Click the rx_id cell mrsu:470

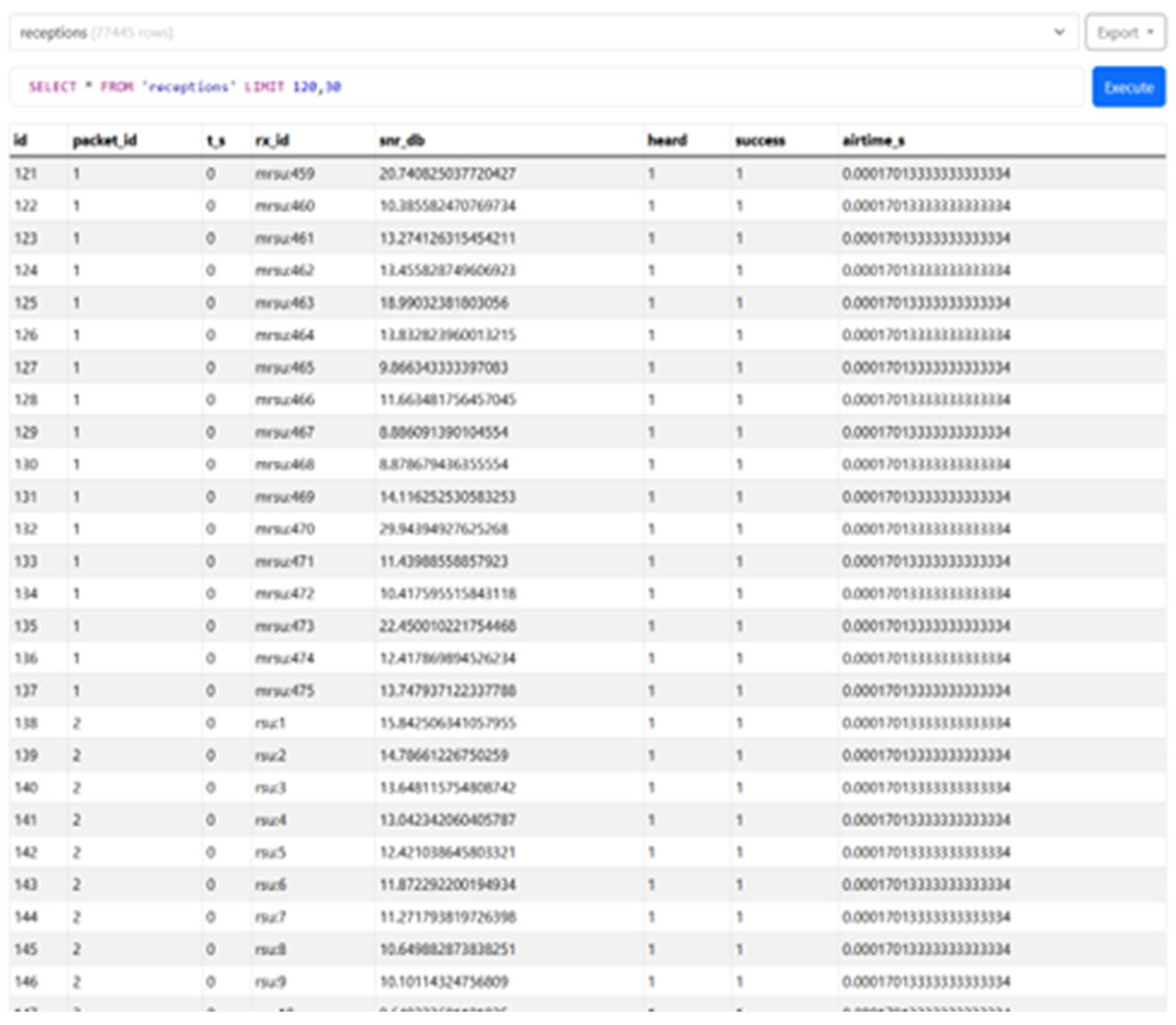[284, 529]
